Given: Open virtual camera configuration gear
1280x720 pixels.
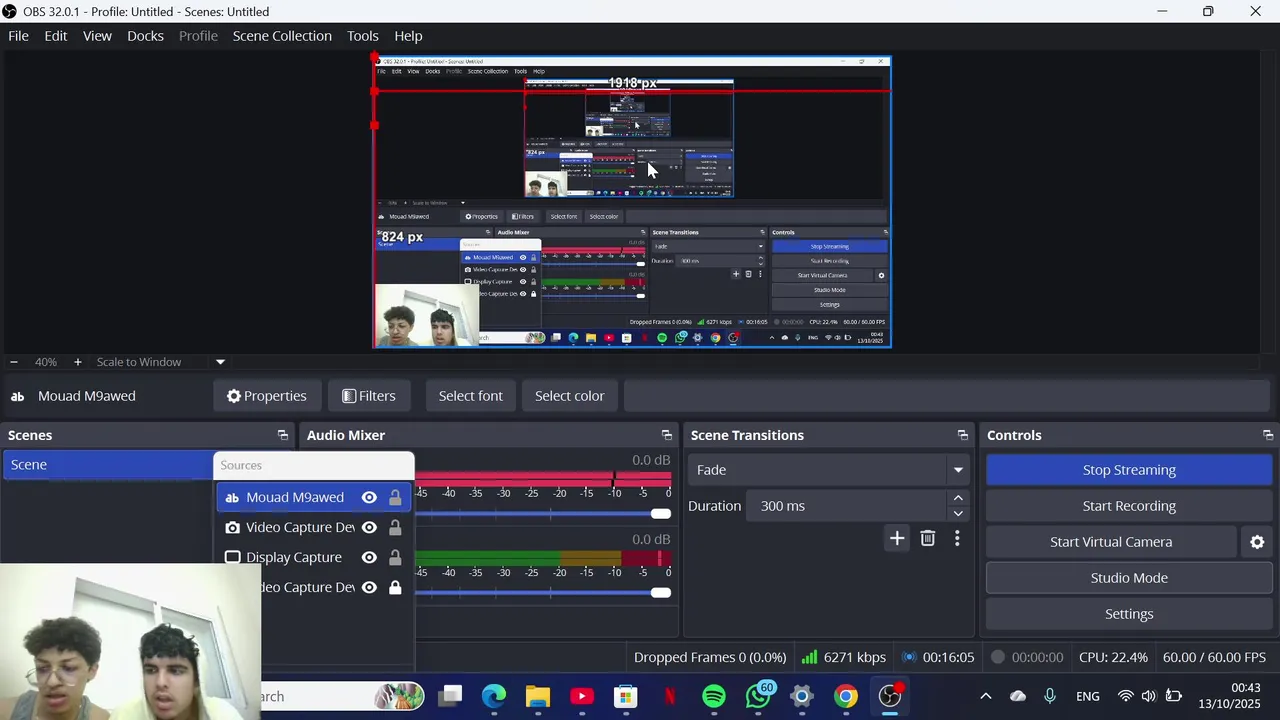Looking at the screenshot, I should pyautogui.click(x=1257, y=542).
